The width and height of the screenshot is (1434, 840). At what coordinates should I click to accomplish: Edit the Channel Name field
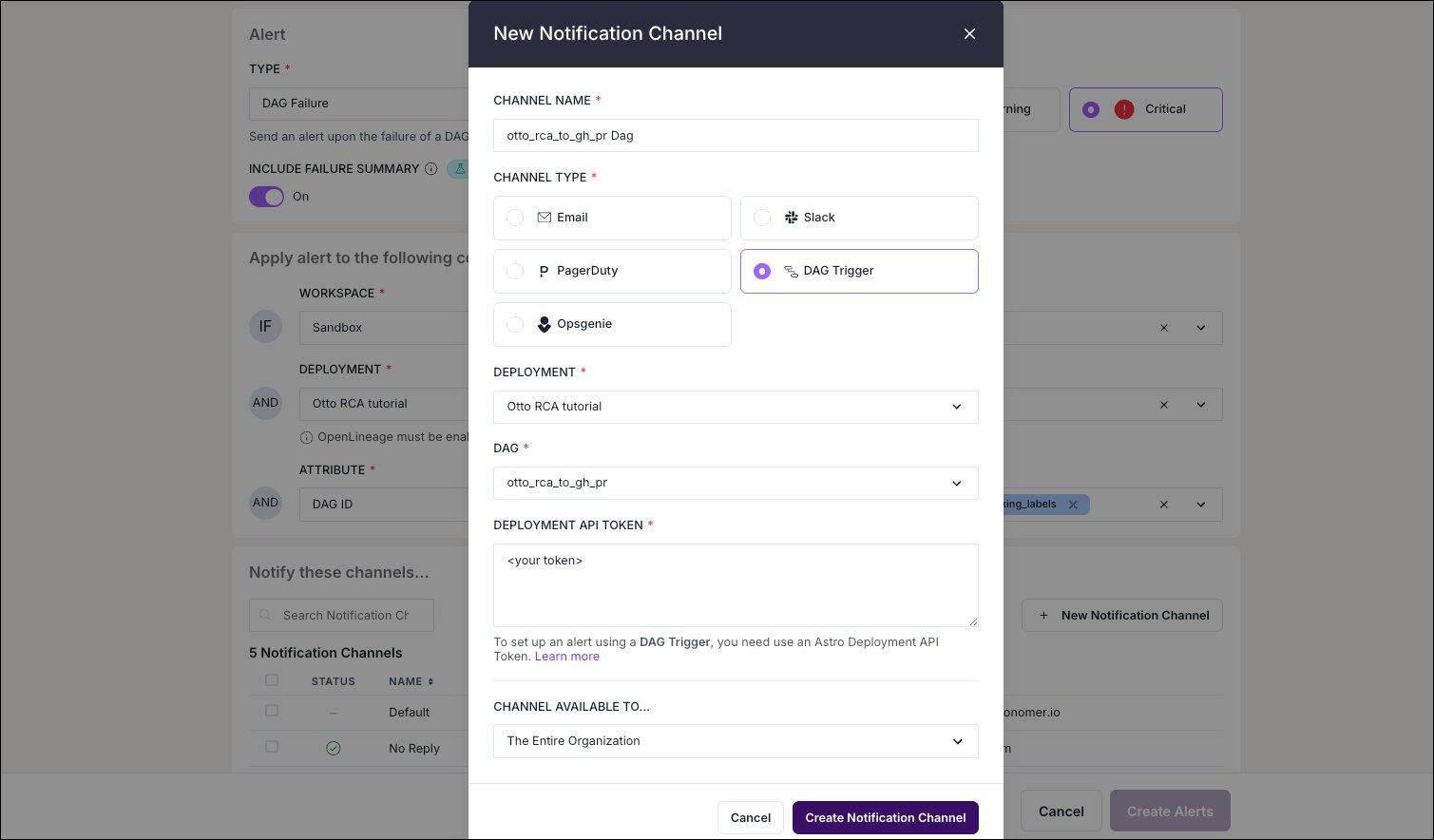tap(736, 136)
